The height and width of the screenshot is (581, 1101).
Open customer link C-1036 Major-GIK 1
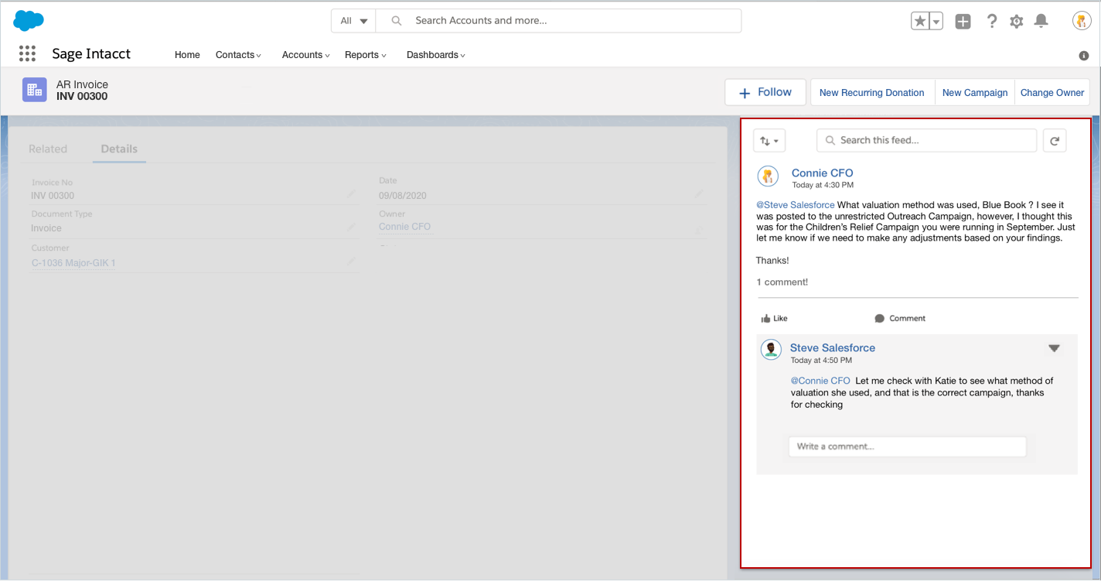73,263
